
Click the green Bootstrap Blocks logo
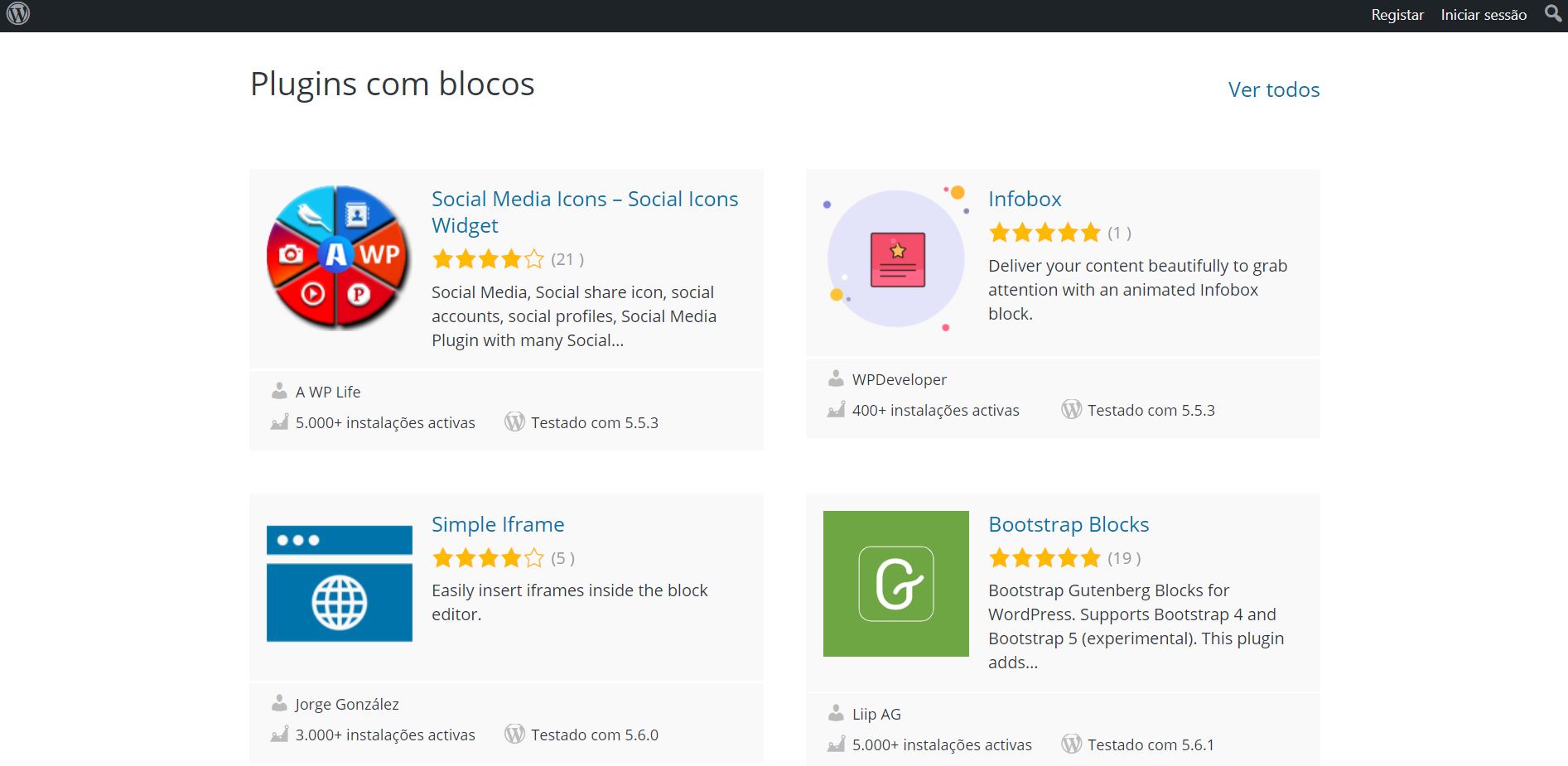pos(895,584)
